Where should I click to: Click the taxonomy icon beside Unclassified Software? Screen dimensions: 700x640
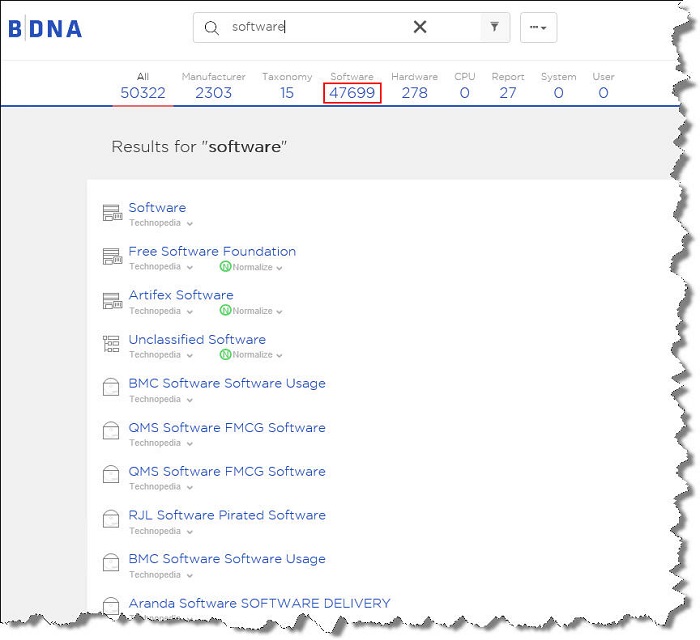[111, 344]
